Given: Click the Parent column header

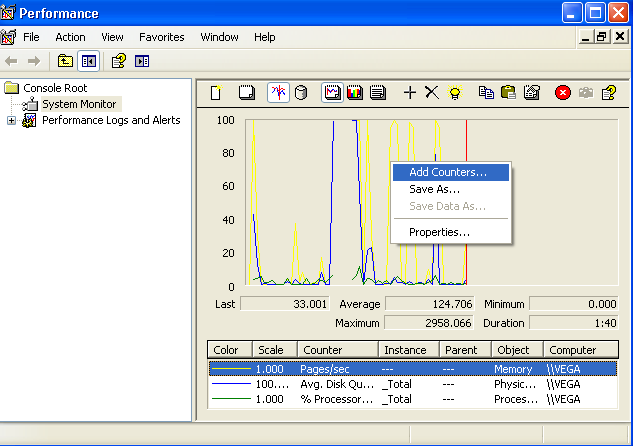Looking at the screenshot, I should (465, 350).
